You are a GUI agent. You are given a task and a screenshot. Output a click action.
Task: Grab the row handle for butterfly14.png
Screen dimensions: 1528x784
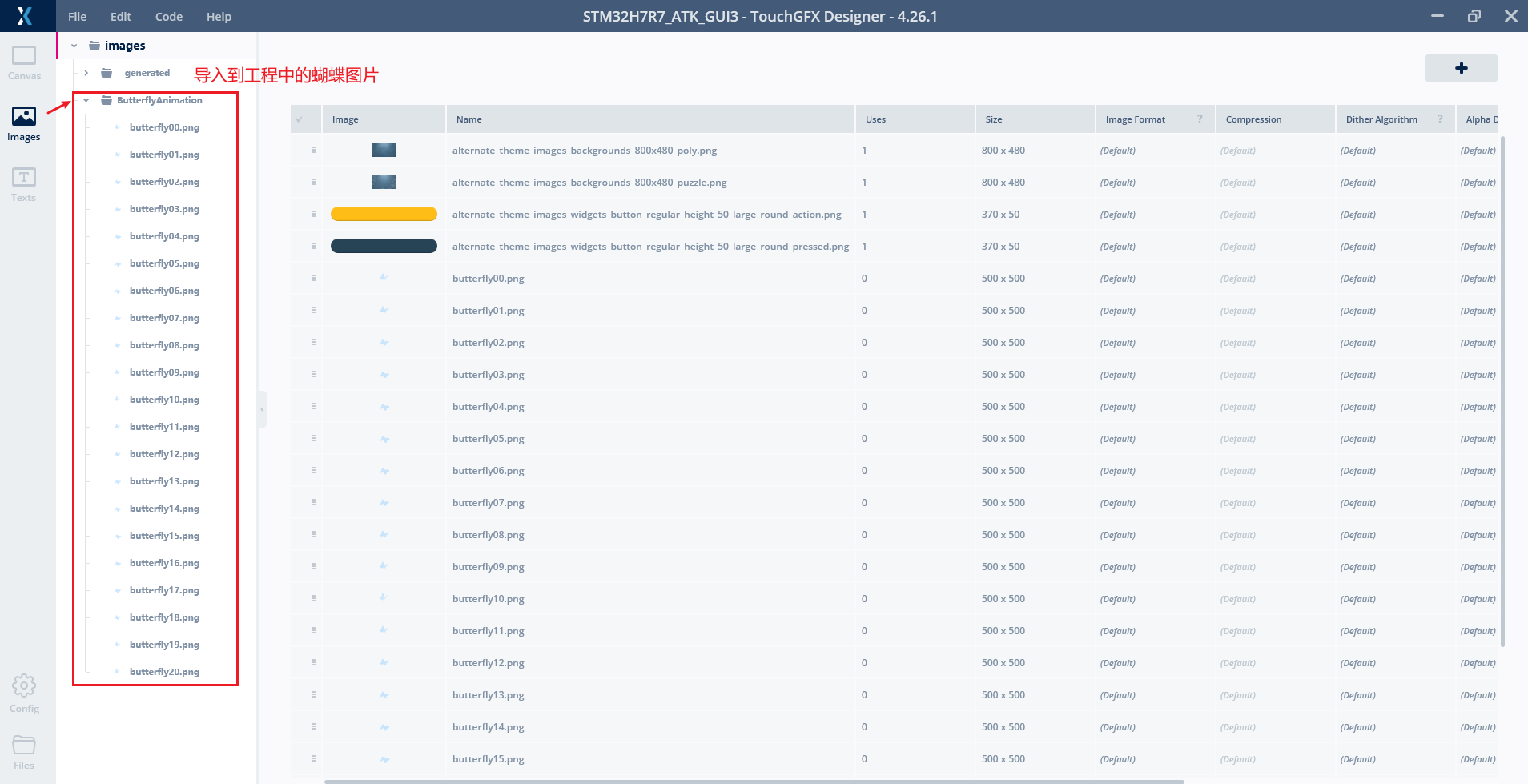pos(313,726)
